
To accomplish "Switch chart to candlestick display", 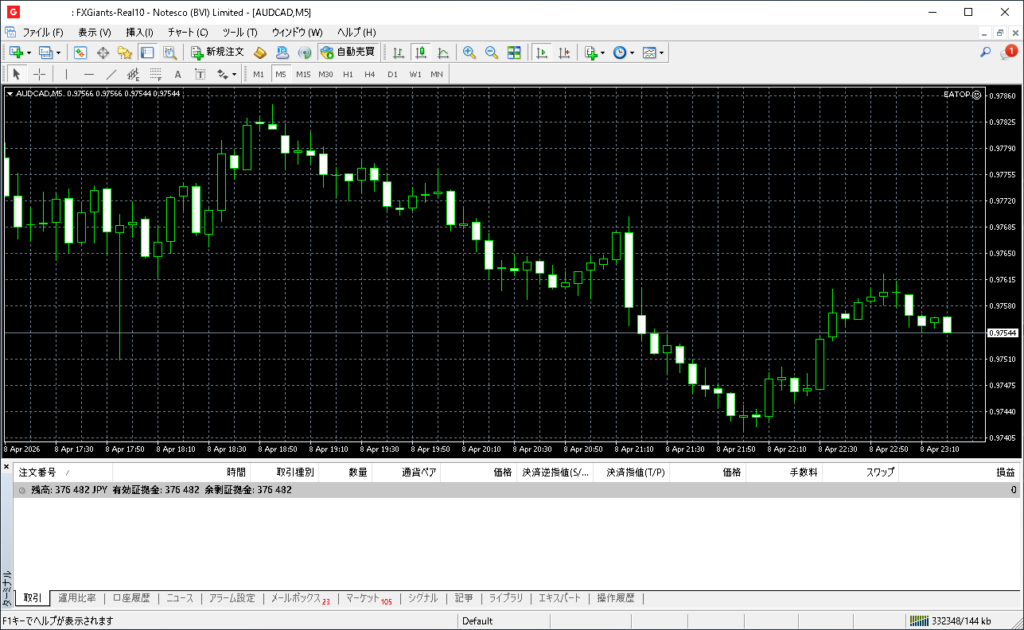I will coord(420,52).
